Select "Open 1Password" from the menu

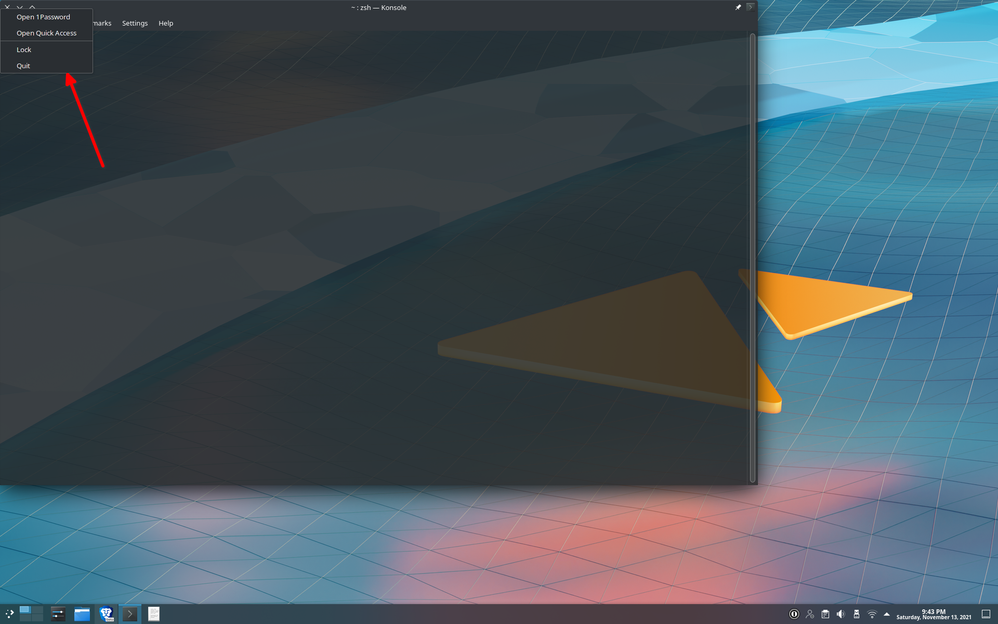click(x=43, y=17)
